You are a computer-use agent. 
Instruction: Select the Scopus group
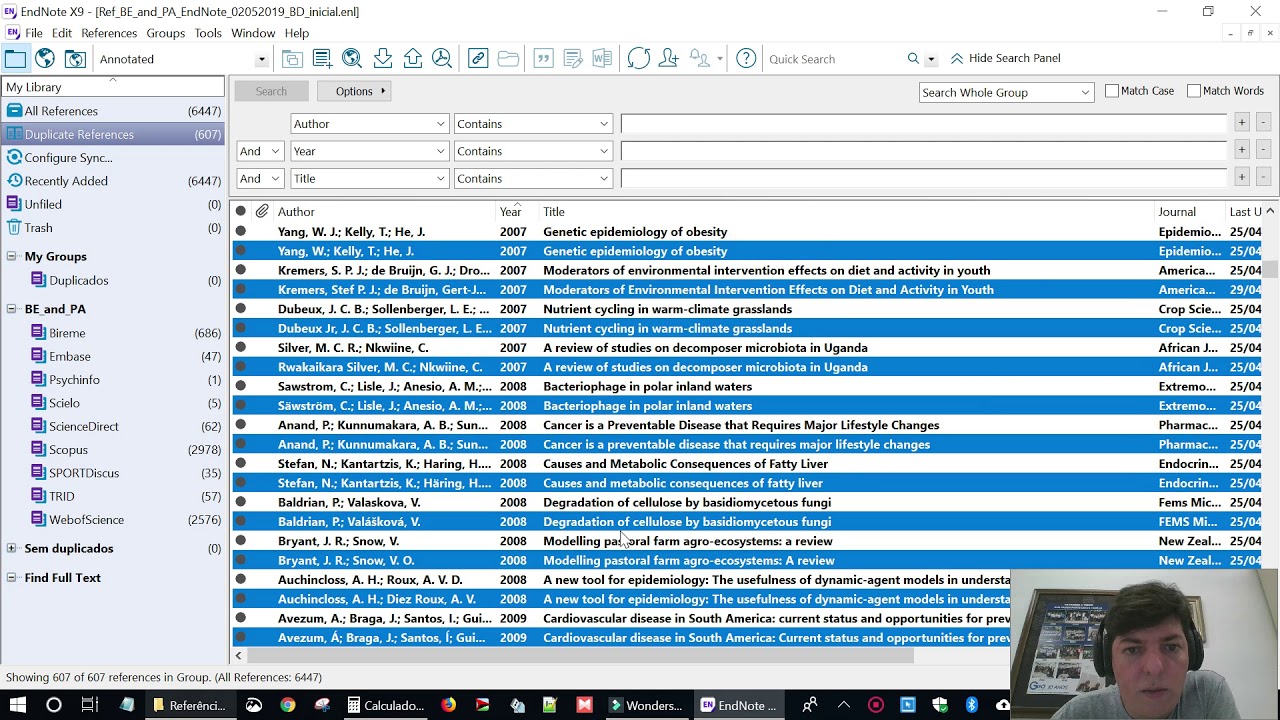click(68, 449)
